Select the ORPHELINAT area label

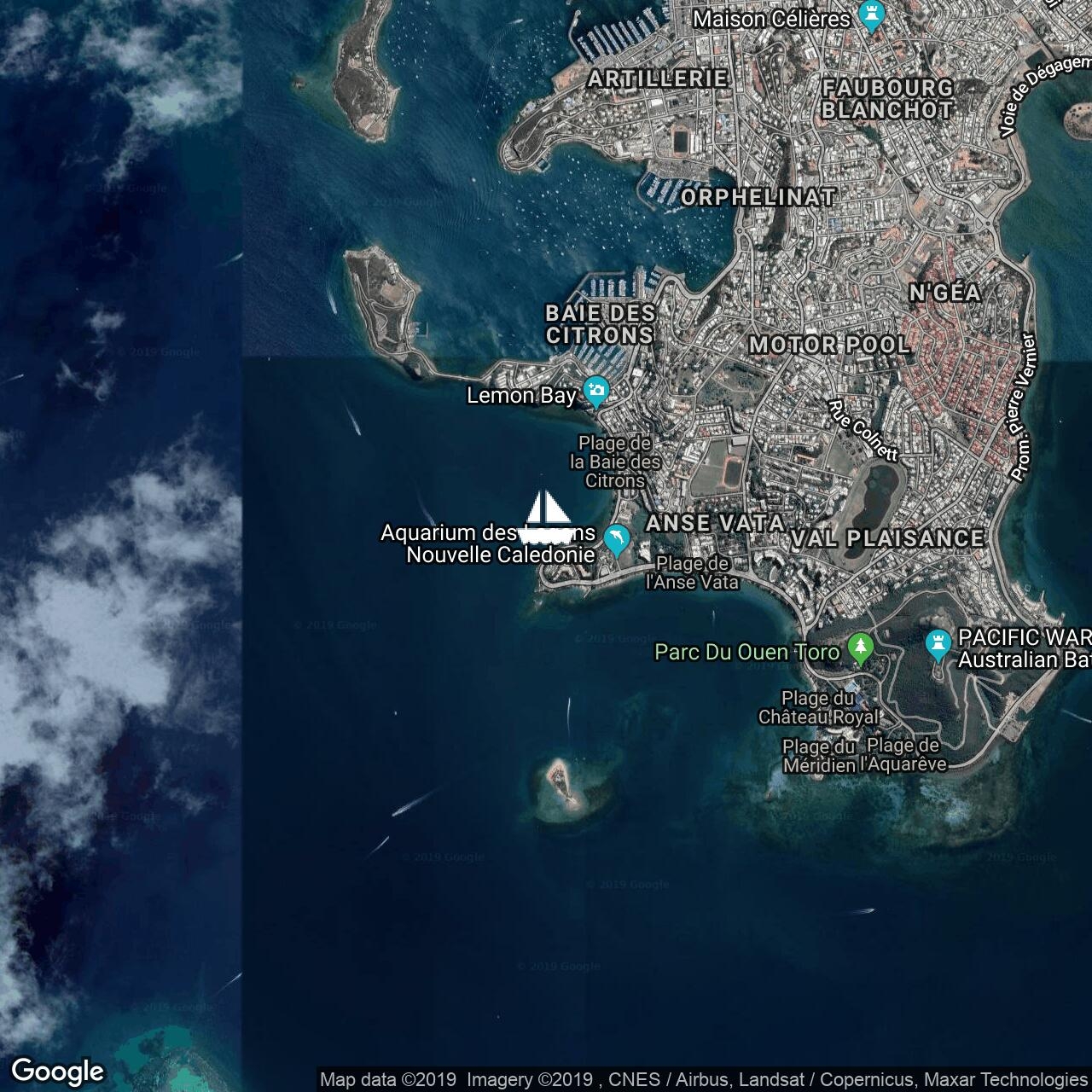coord(758,197)
